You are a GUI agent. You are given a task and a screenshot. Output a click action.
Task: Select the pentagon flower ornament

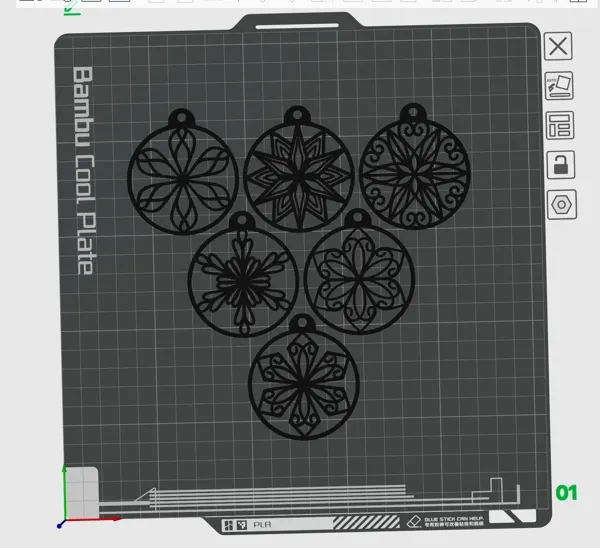359,272
